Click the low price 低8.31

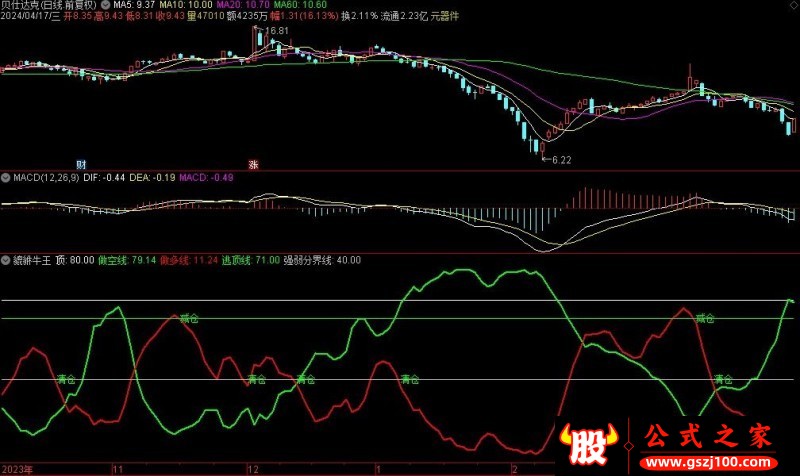[139, 16]
